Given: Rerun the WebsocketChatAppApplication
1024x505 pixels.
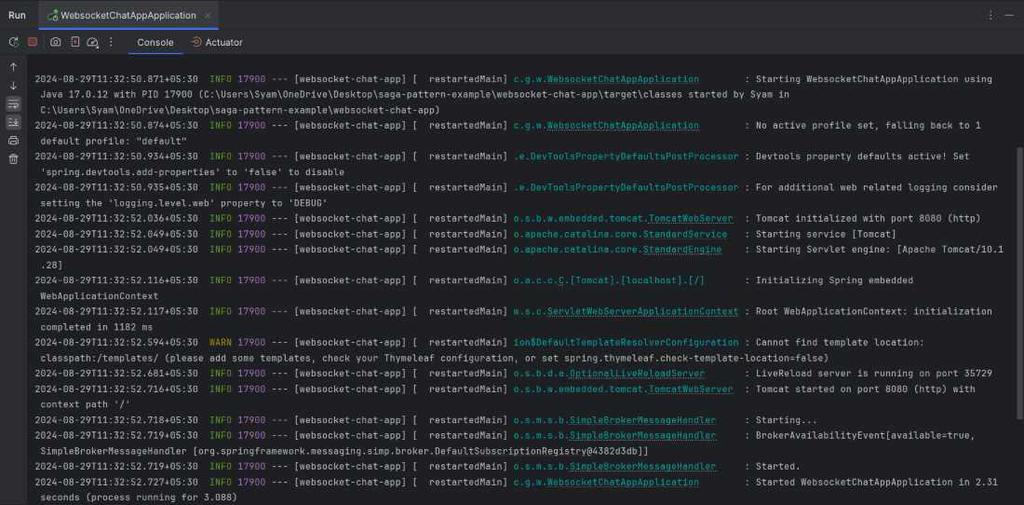Looking at the screenshot, I should coord(13,42).
